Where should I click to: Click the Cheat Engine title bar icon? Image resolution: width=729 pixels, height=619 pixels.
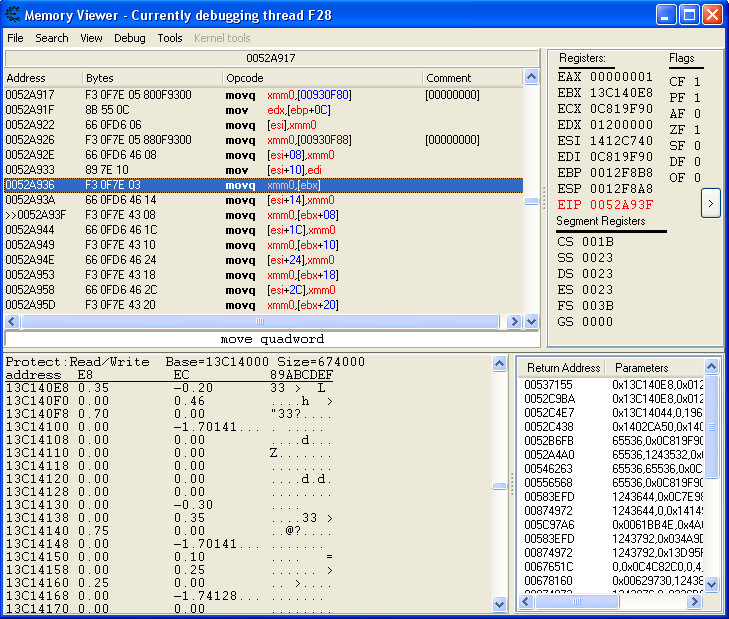pyautogui.click(x=12, y=15)
